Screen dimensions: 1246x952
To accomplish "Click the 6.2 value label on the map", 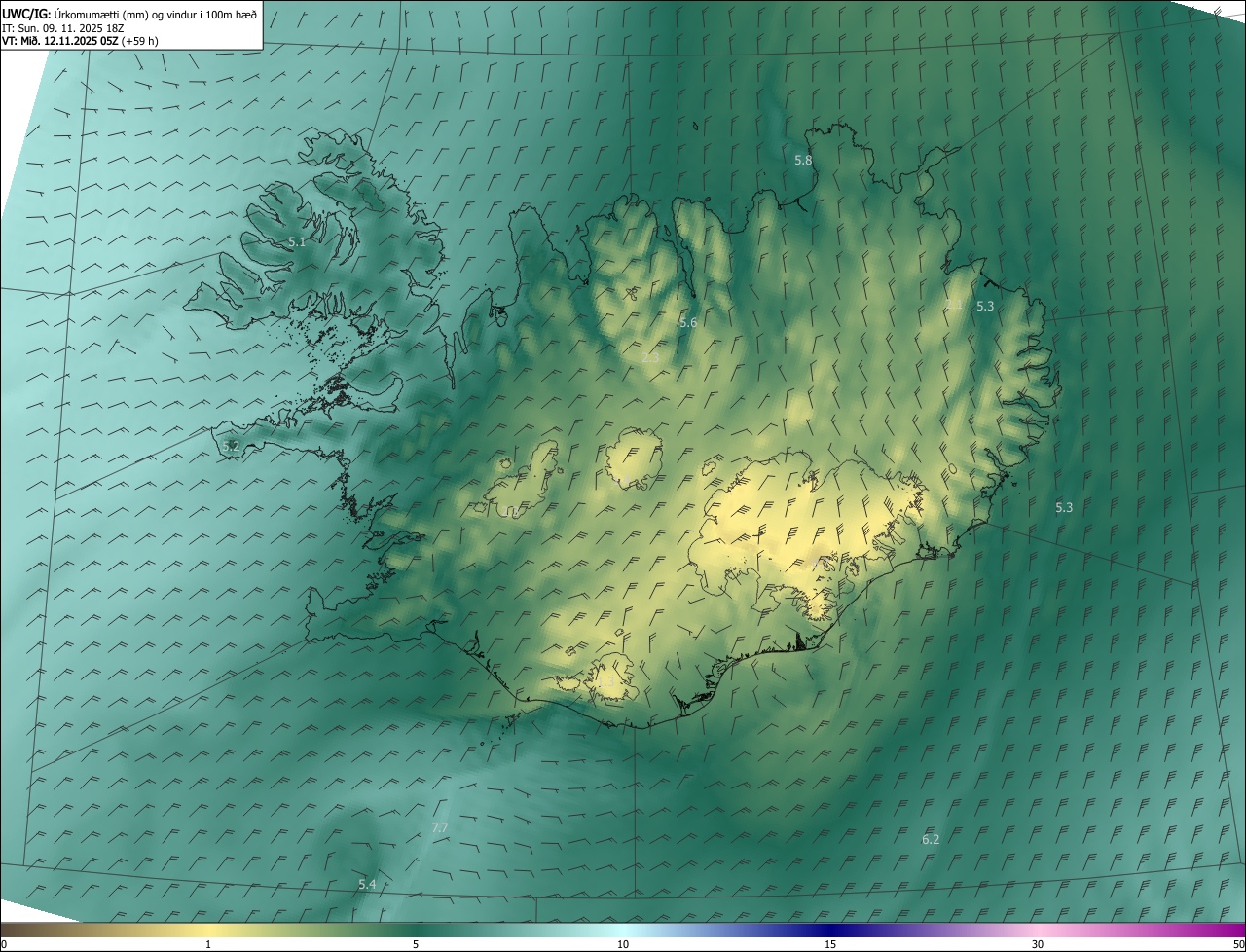I will pos(931,839).
